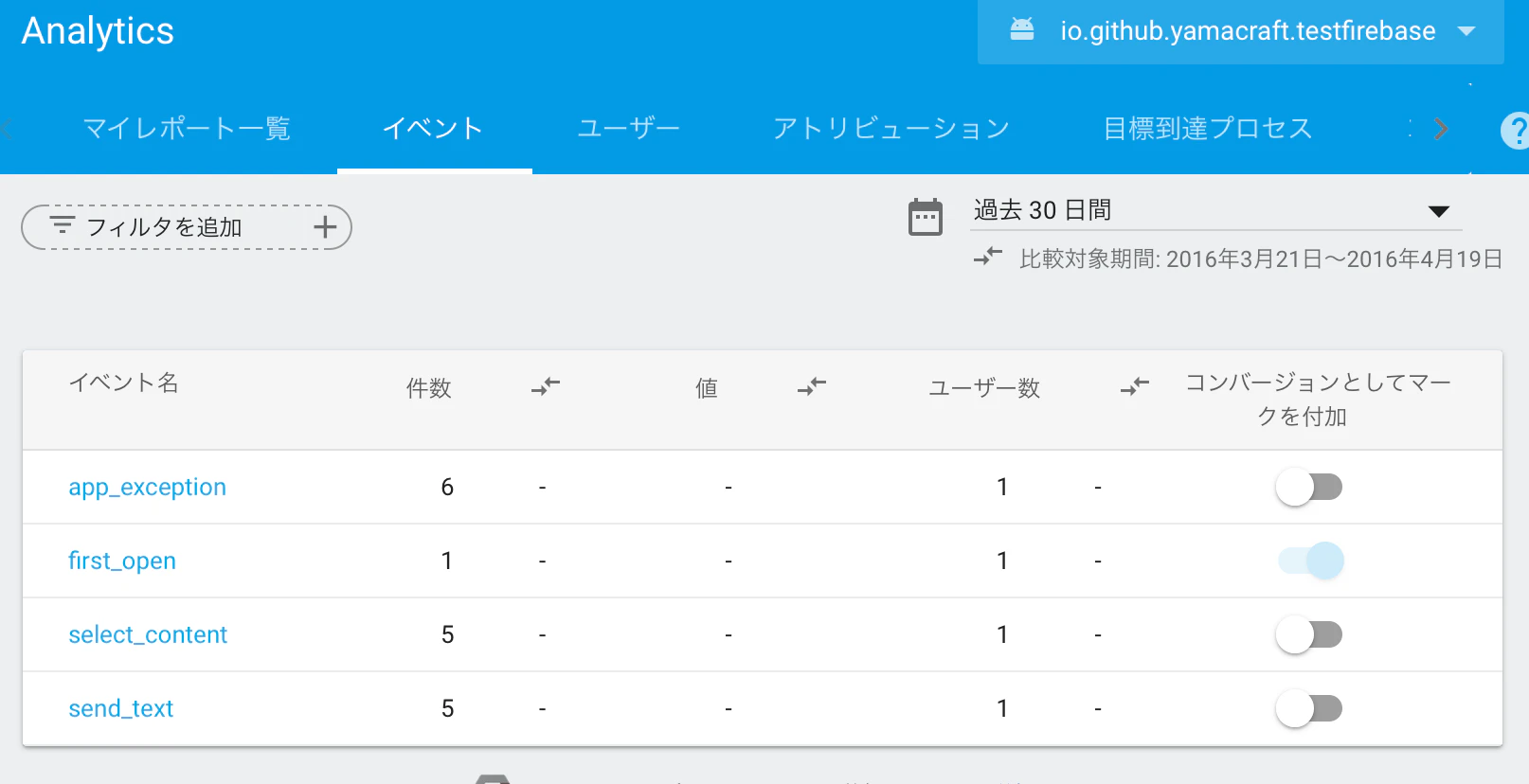Viewport: 1529px width, 784px height.
Task: Click the compare icon beside 値 column
Action: 812,386
